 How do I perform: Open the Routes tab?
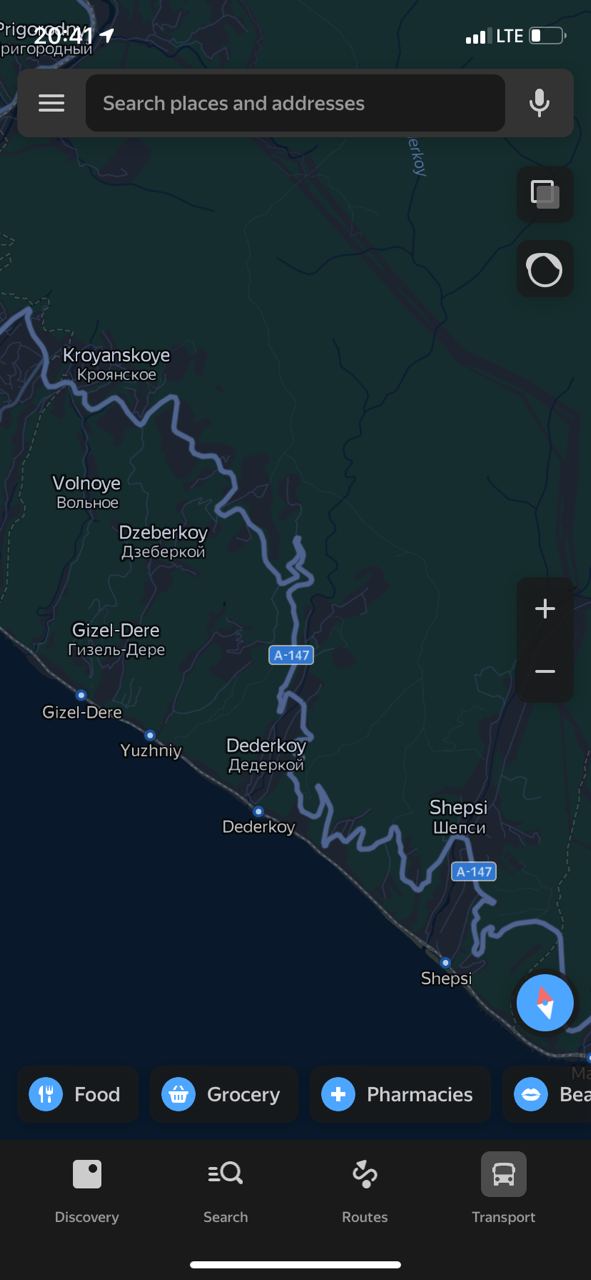(x=365, y=1190)
